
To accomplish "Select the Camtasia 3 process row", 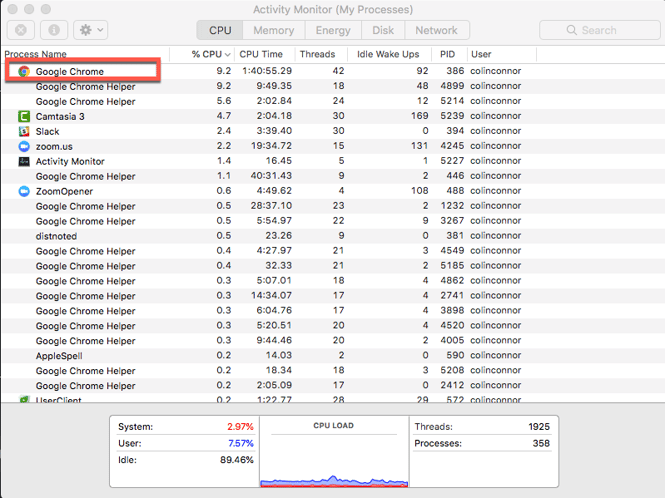I will [x=332, y=116].
